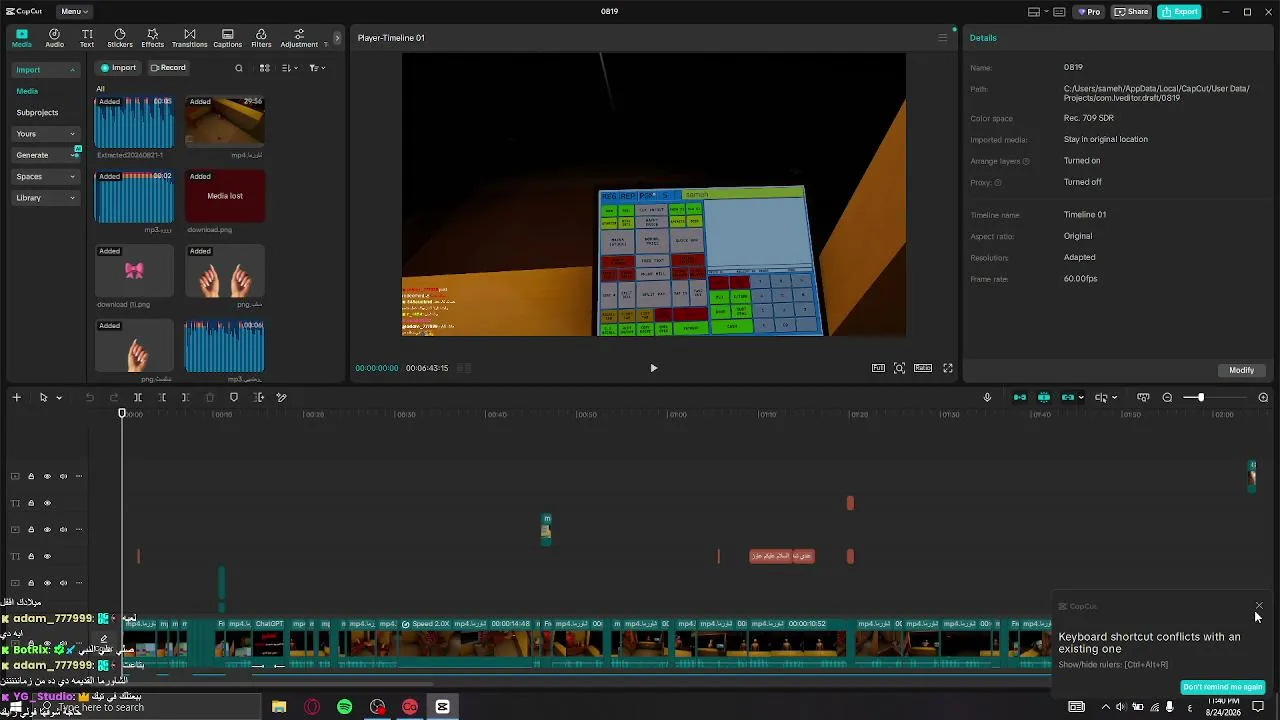Open the media sort dropdown
This screenshot has height=720, width=1280.
290,68
